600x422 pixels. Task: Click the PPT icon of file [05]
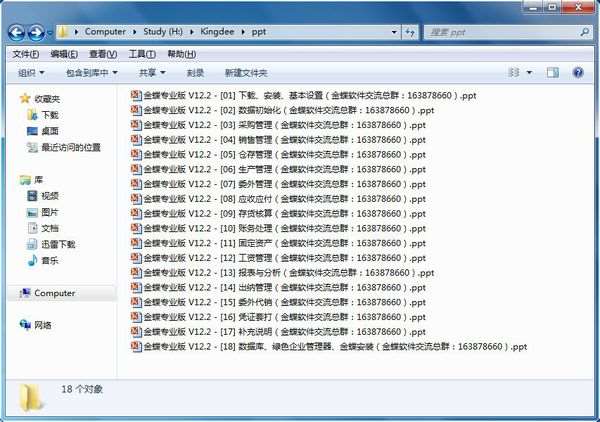pyautogui.click(x=136, y=155)
